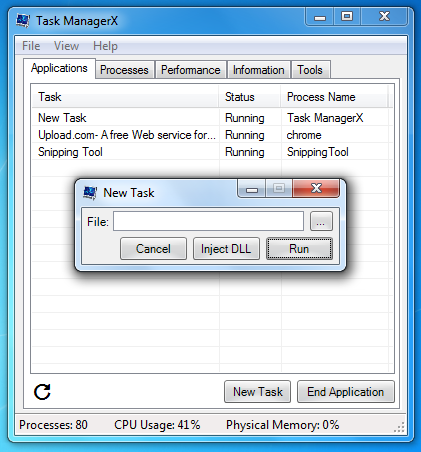Click into the File input field
Image resolution: width=421 pixels, height=452 pixels.
(208, 221)
